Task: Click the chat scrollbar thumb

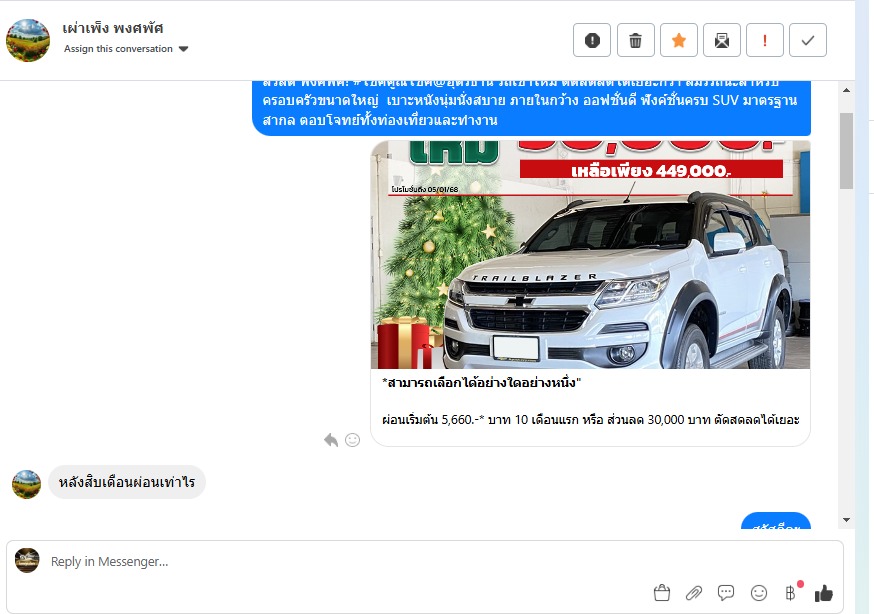Action: [846, 151]
